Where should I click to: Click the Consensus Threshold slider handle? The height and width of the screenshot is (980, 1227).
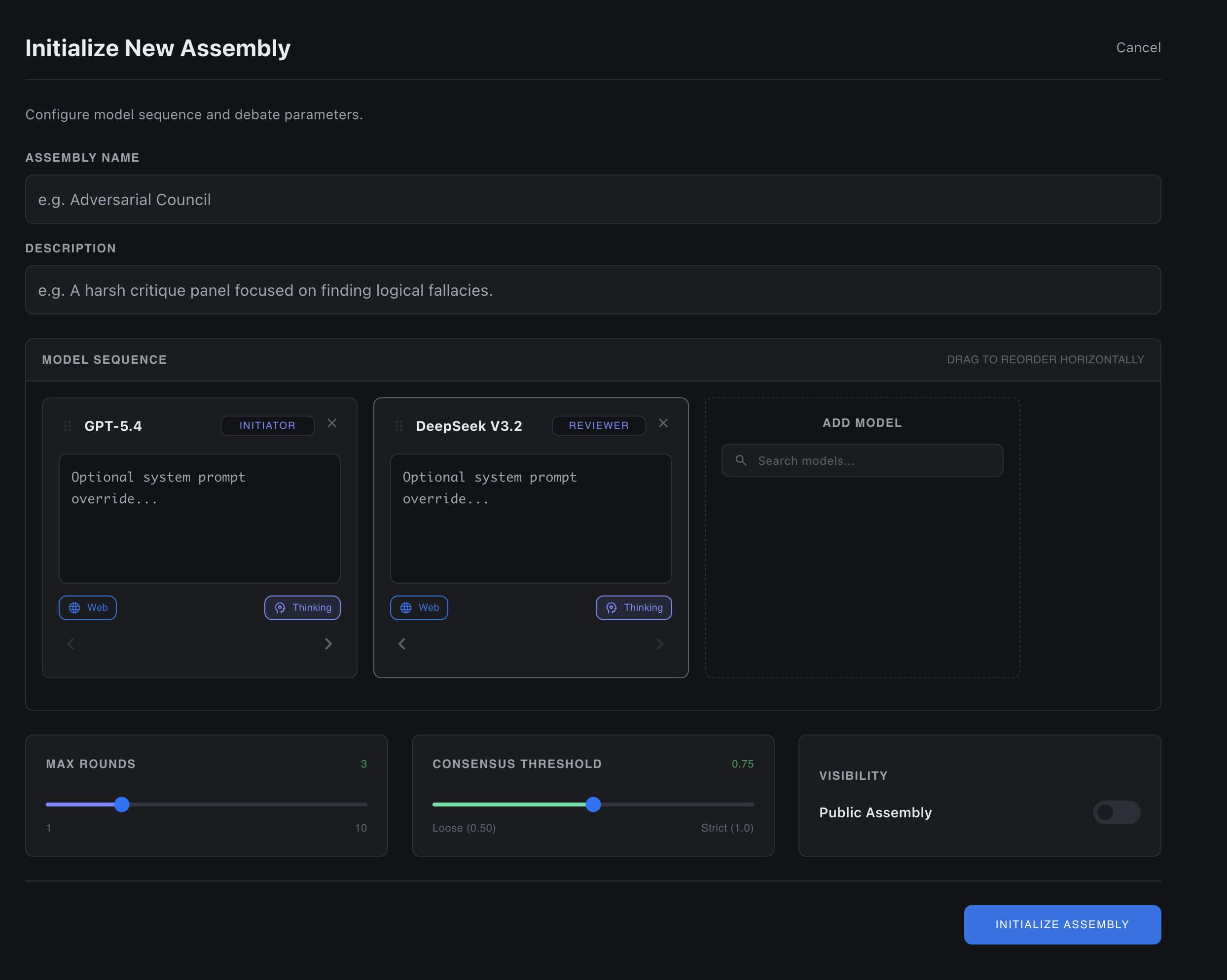(x=593, y=804)
